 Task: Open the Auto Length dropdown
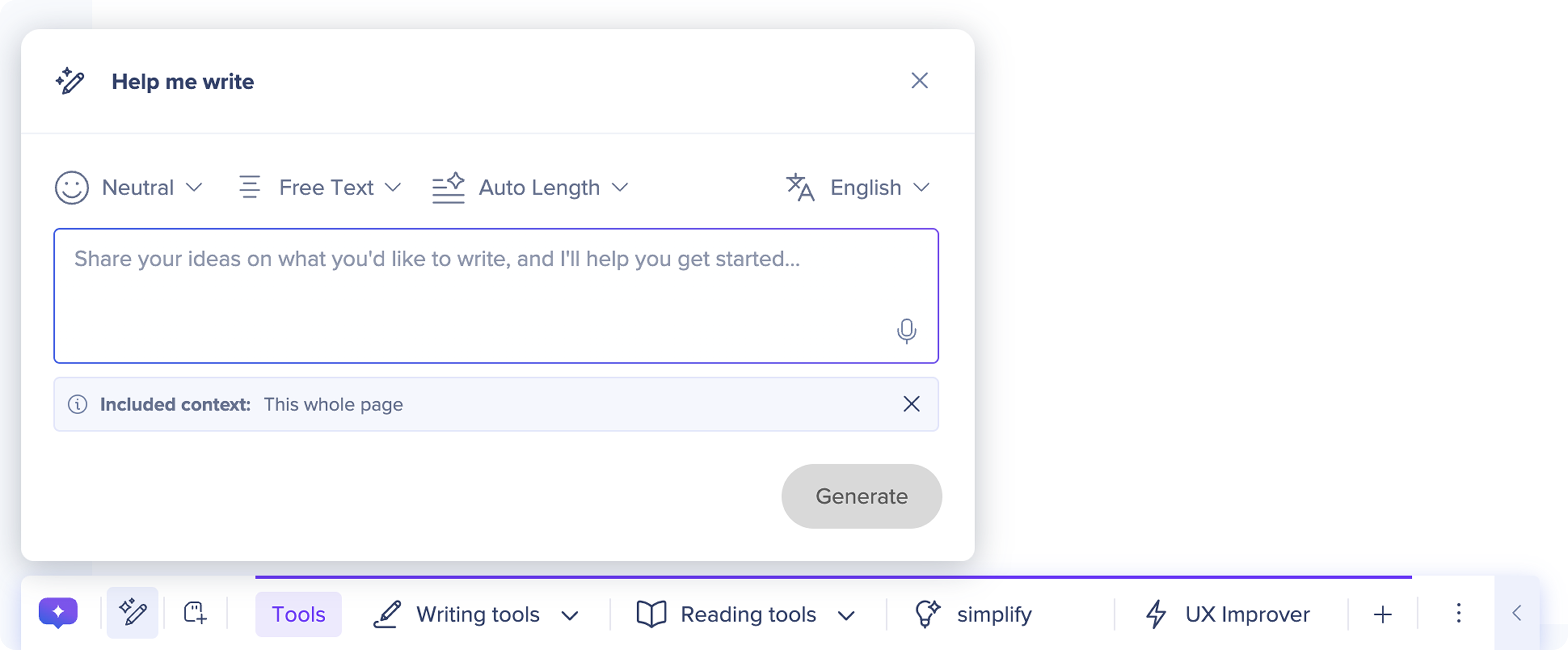(x=529, y=188)
